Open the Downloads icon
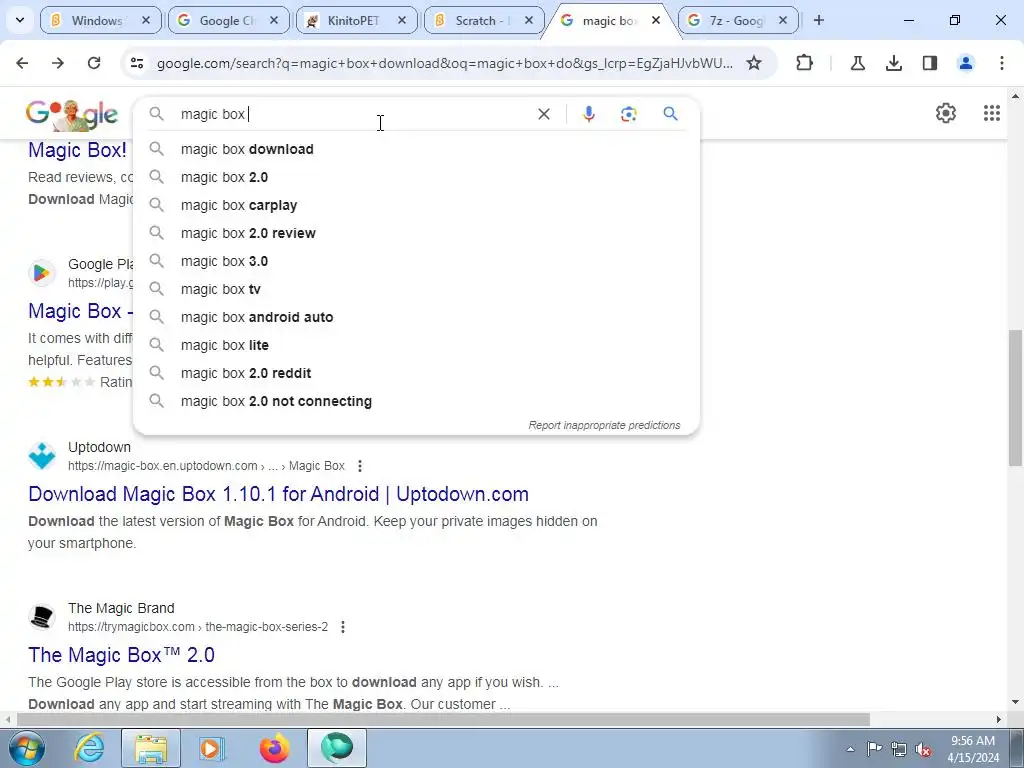1024x768 pixels. pos(894,63)
